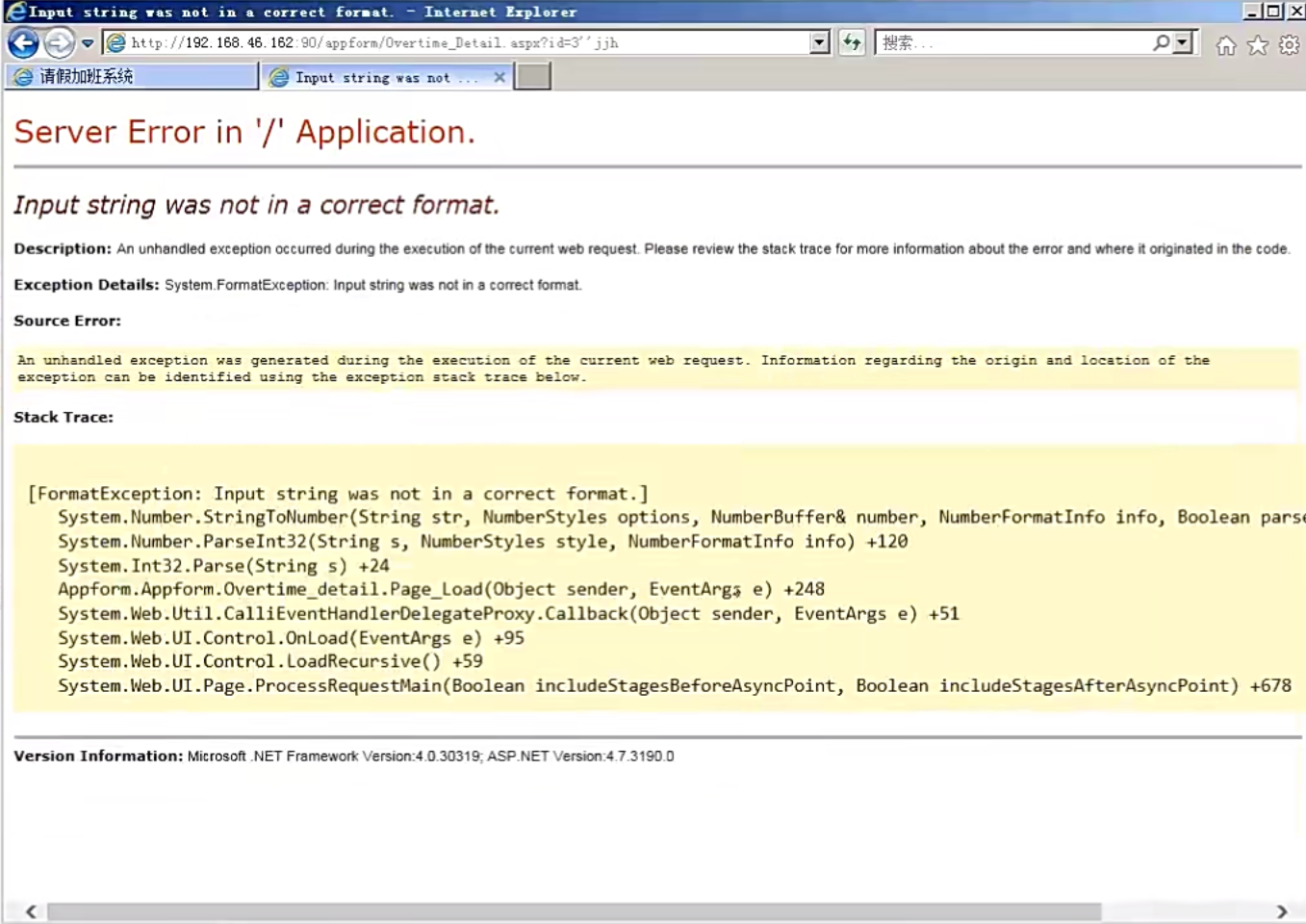Click the page icon in the address bar
1306x924 pixels.
tap(116, 43)
